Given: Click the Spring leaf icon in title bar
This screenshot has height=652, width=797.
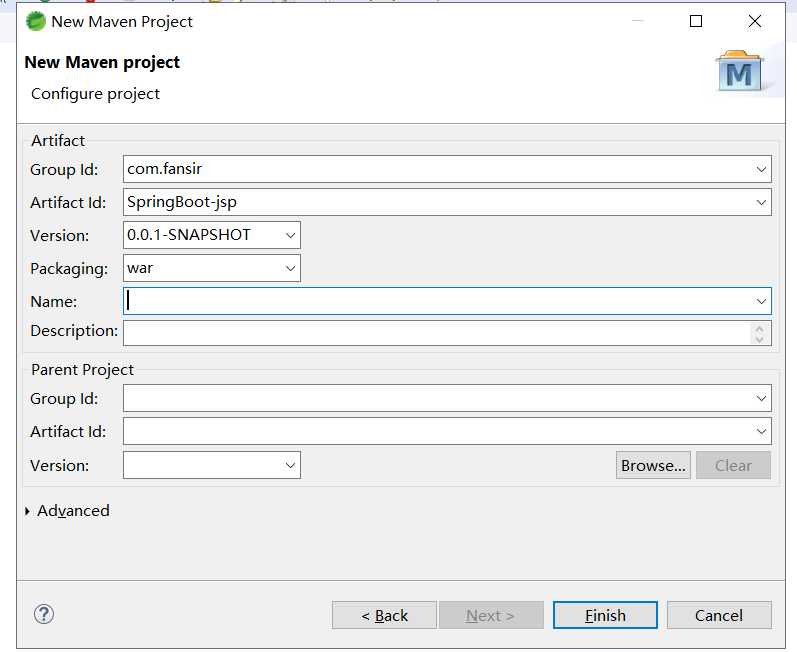Looking at the screenshot, I should (36, 21).
